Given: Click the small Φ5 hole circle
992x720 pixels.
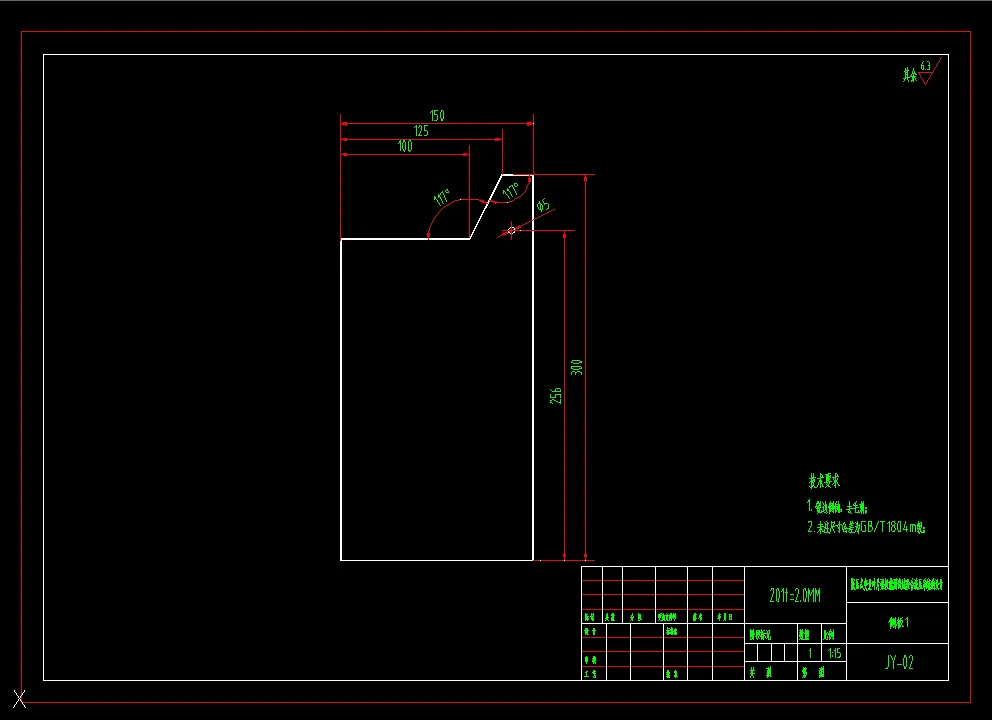Looking at the screenshot, I should point(511,230).
